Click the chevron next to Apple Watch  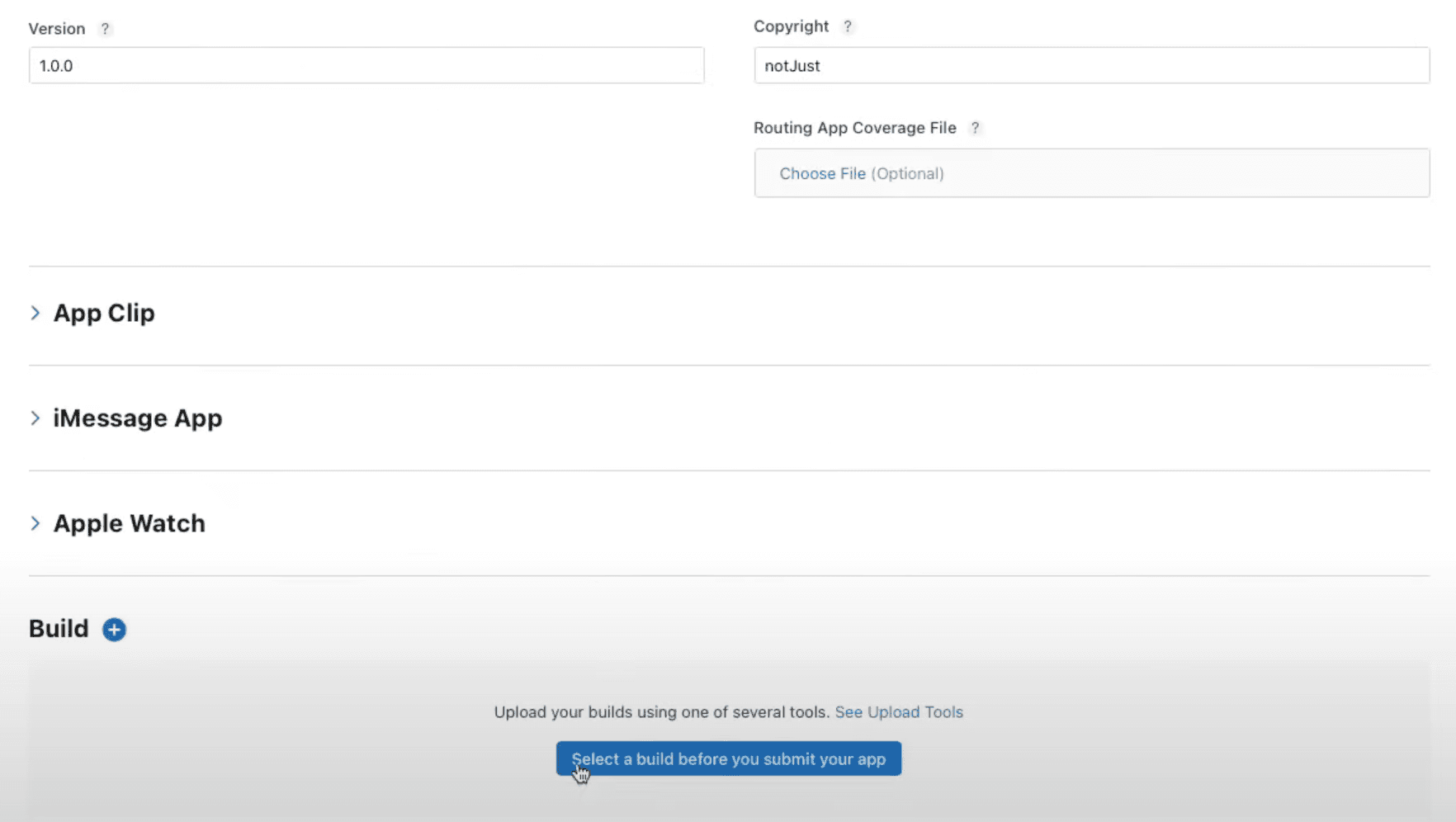(x=35, y=522)
